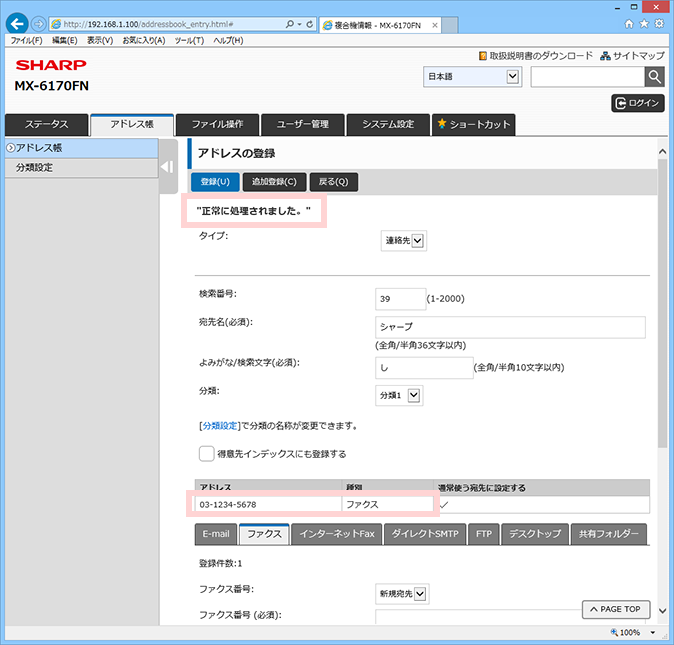
Task: Open the browser home icon
Action: click(629, 24)
